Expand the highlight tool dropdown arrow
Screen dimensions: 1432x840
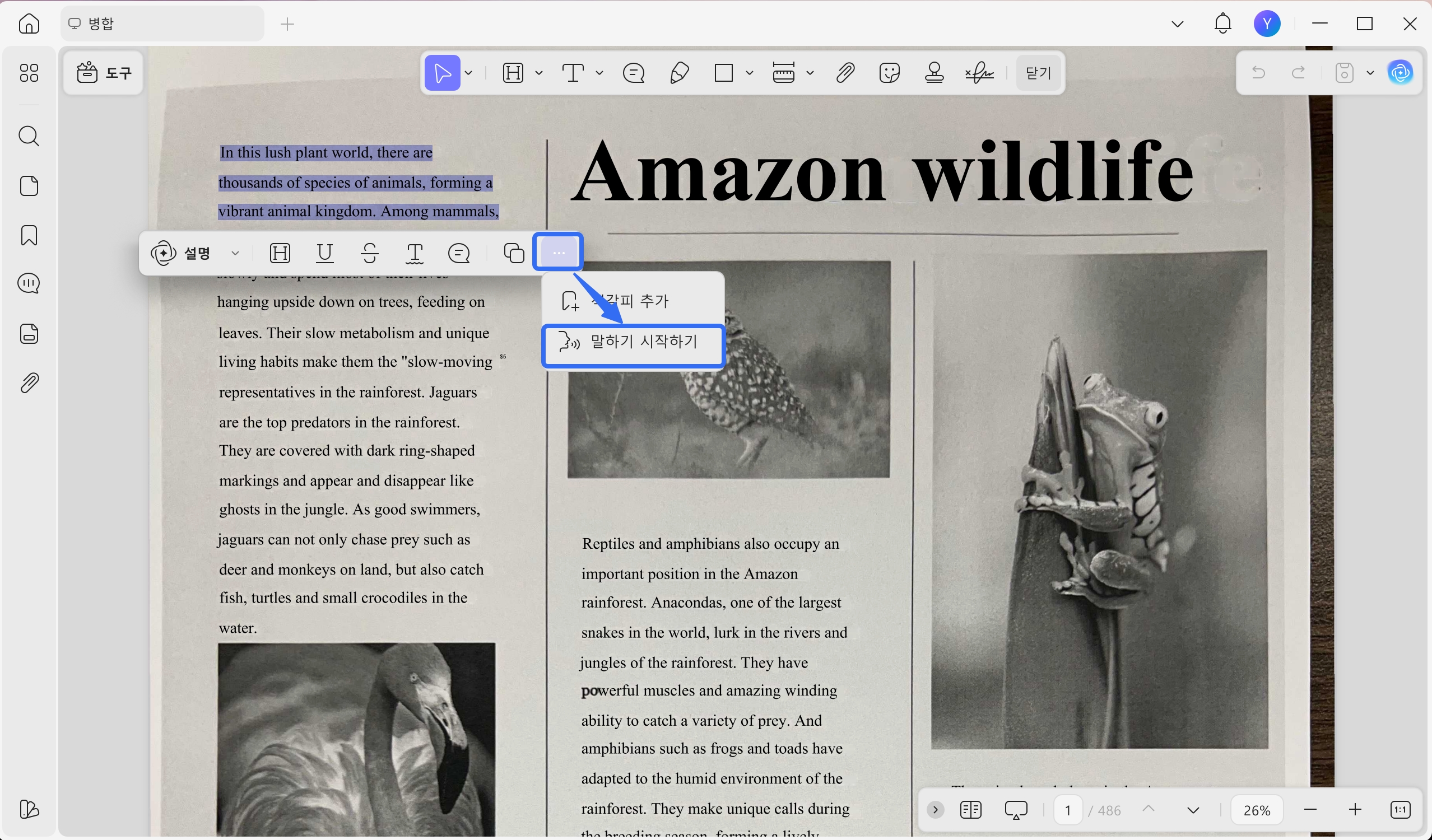(540, 73)
